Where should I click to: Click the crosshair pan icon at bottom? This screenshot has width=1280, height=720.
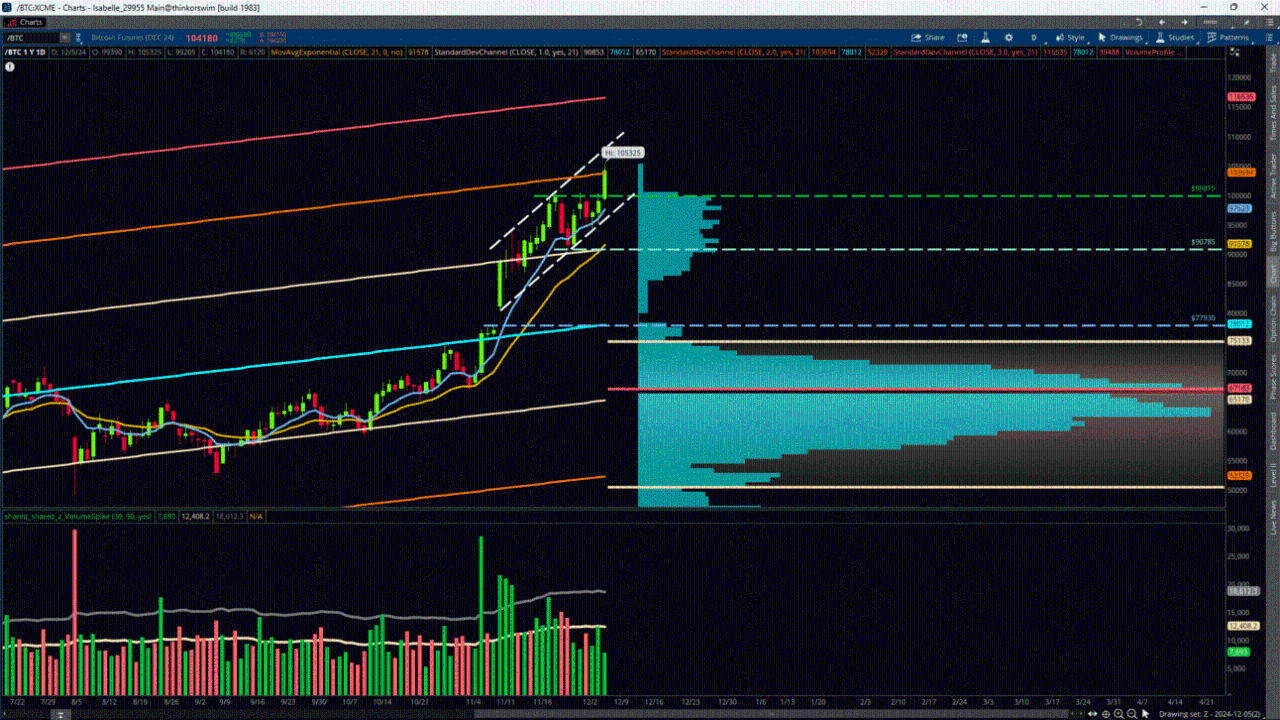coord(1106,714)
